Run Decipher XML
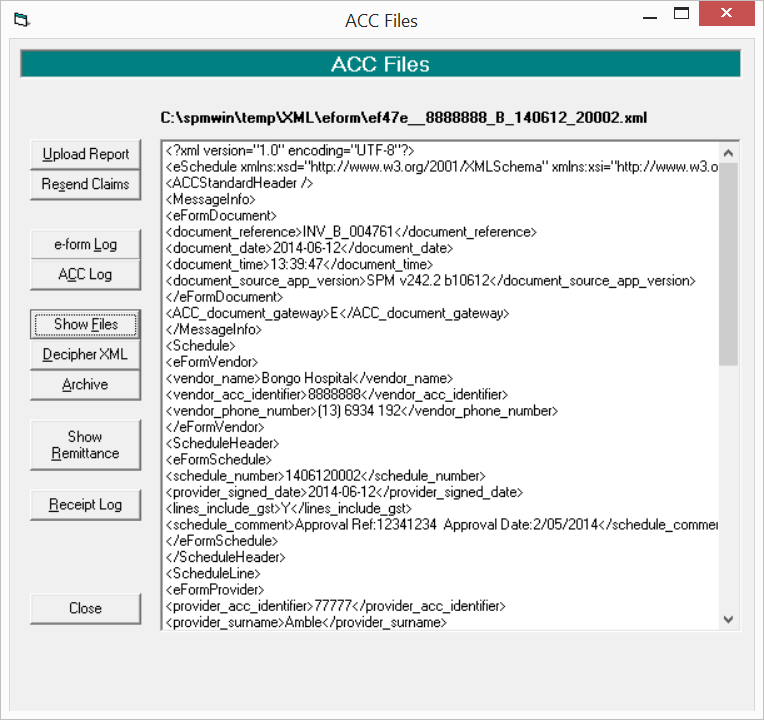The width and height of the screenshot is (764, 720). coord(85,355)
